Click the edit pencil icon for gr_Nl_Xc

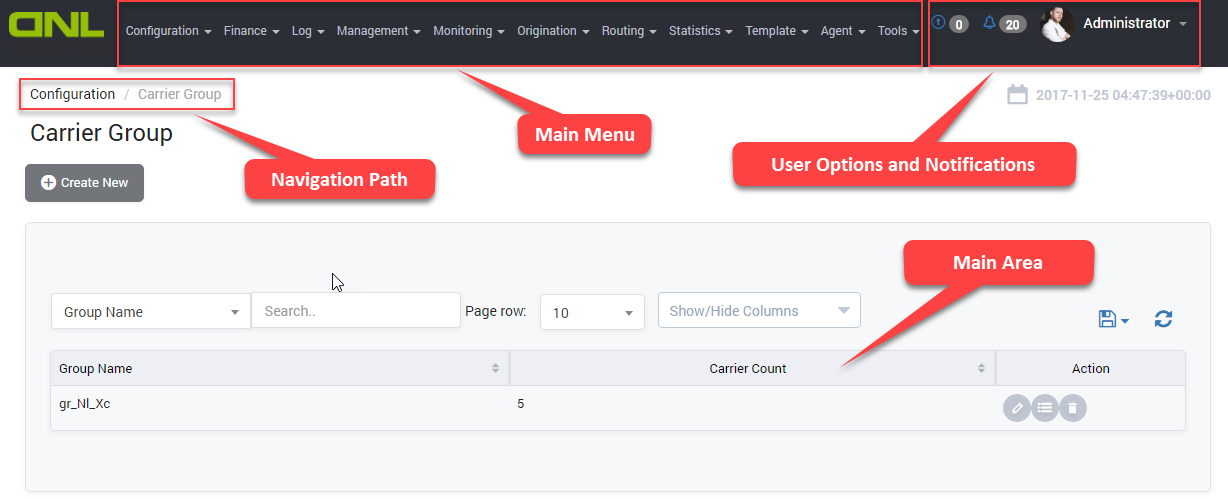pos(1016,408)
